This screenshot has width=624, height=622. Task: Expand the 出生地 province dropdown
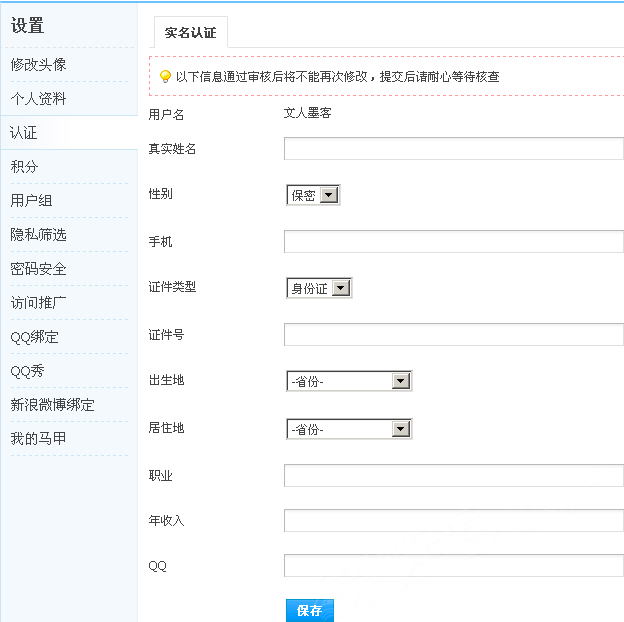tap(349, 381)
